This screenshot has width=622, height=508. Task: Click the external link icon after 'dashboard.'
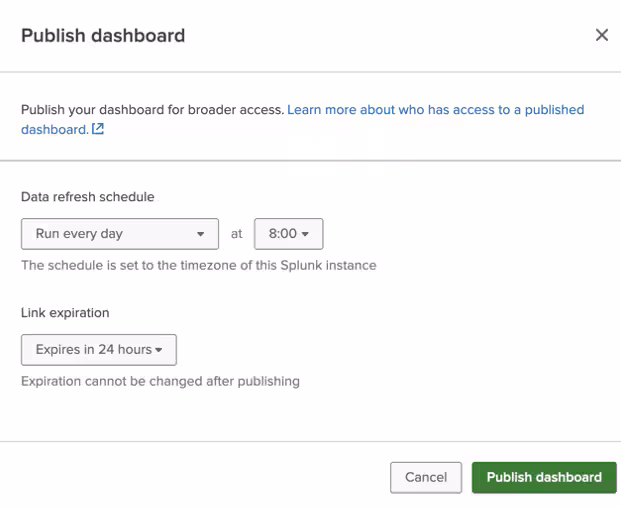pos(98,129)
